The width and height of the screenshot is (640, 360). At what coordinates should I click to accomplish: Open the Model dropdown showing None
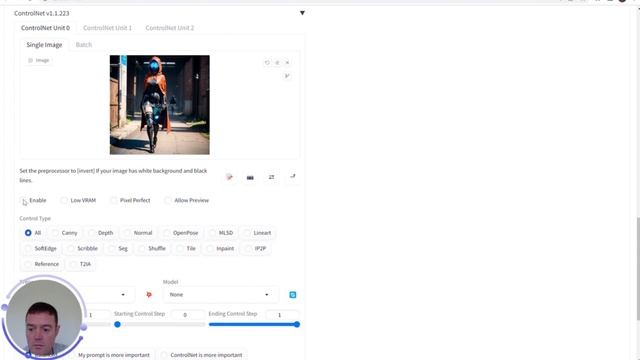pyautogui.click(x=220, y=295)
